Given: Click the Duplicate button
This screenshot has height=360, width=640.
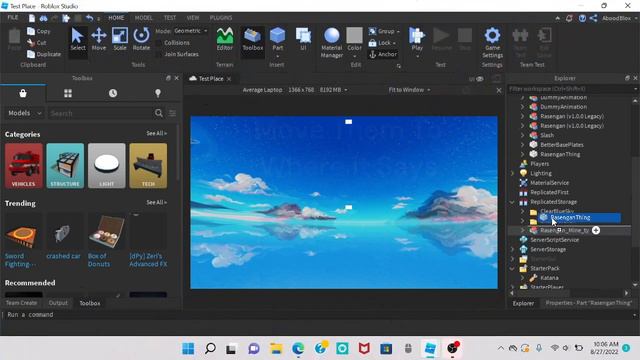Looking at the screenshot, I should 44,54.
